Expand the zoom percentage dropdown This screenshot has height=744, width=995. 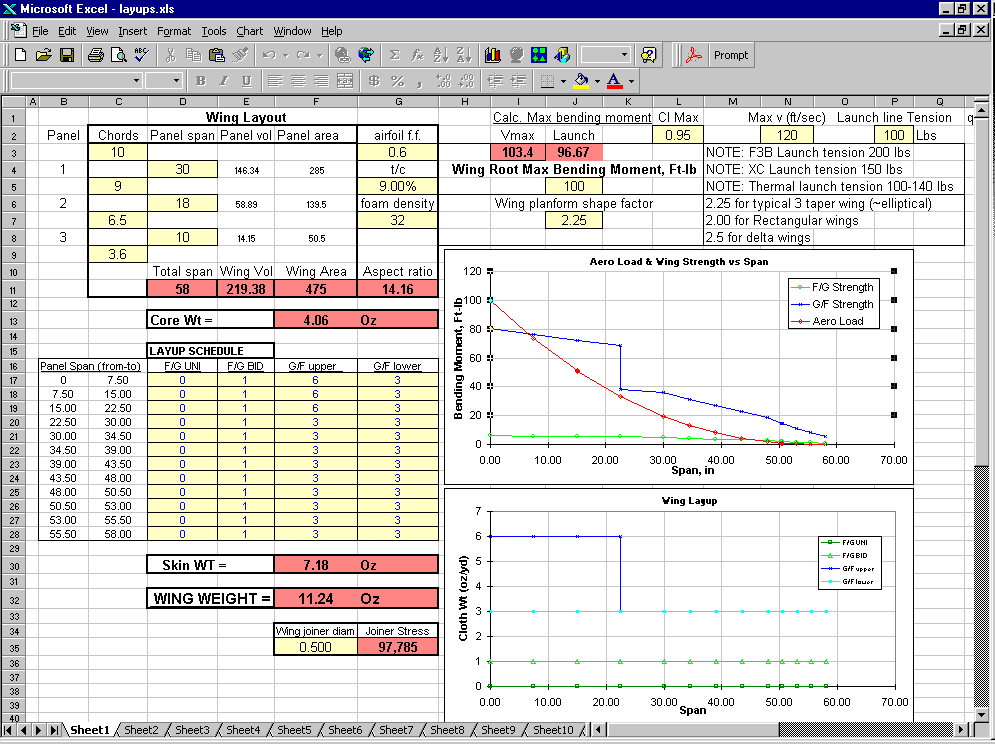[x=625, y=56]
